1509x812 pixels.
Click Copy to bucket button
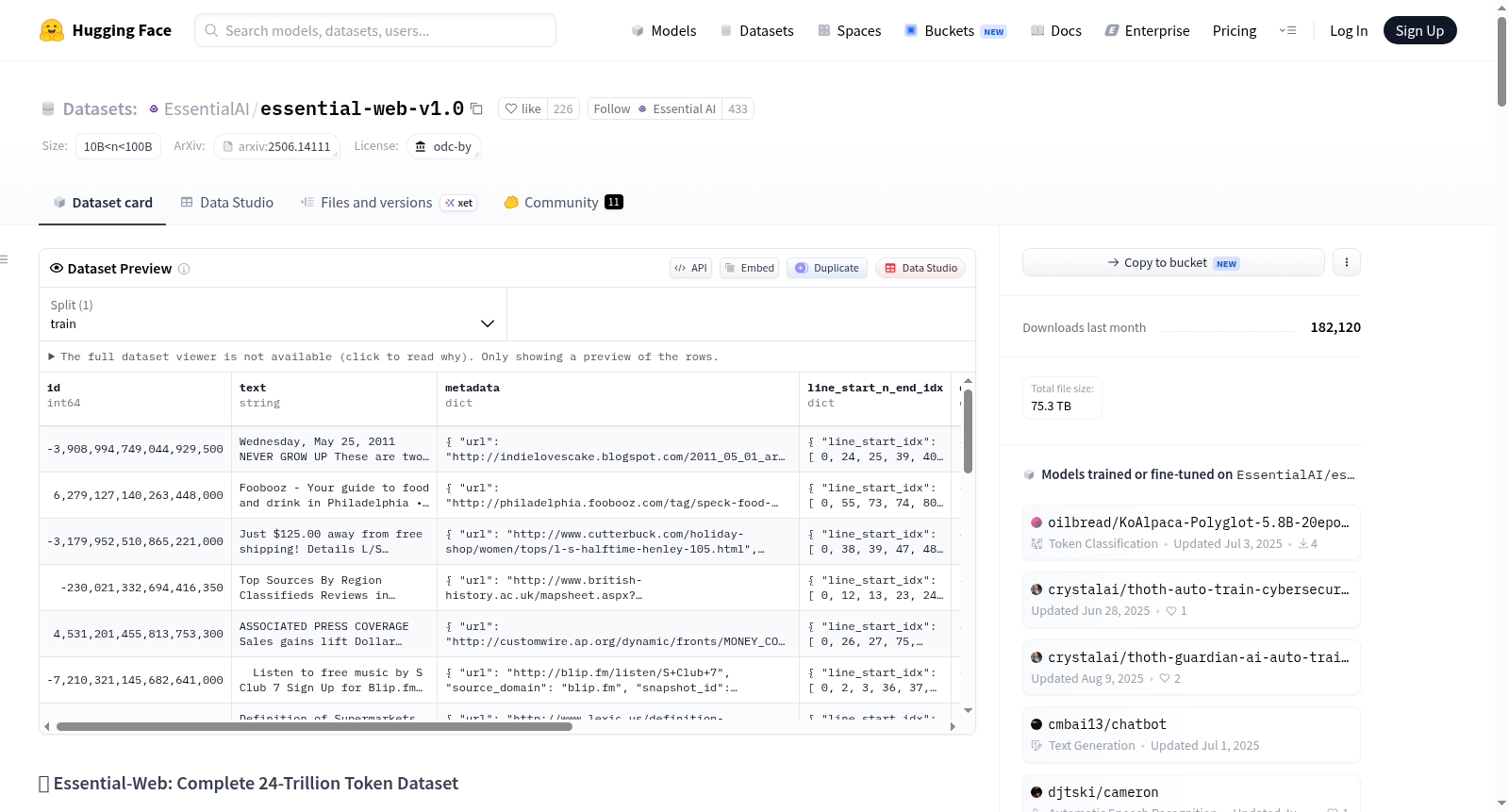(1173, 262)
